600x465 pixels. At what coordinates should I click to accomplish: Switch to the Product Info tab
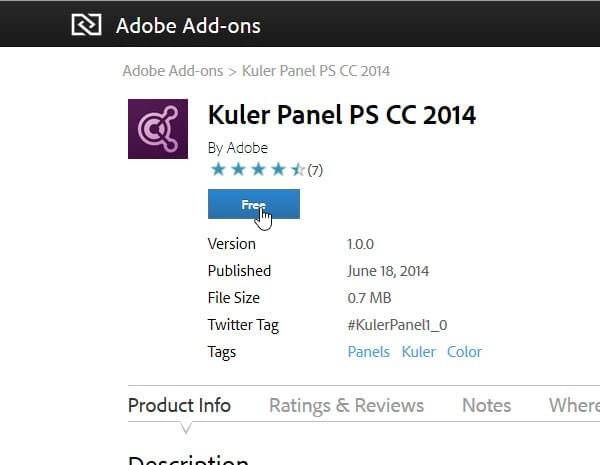179,405
